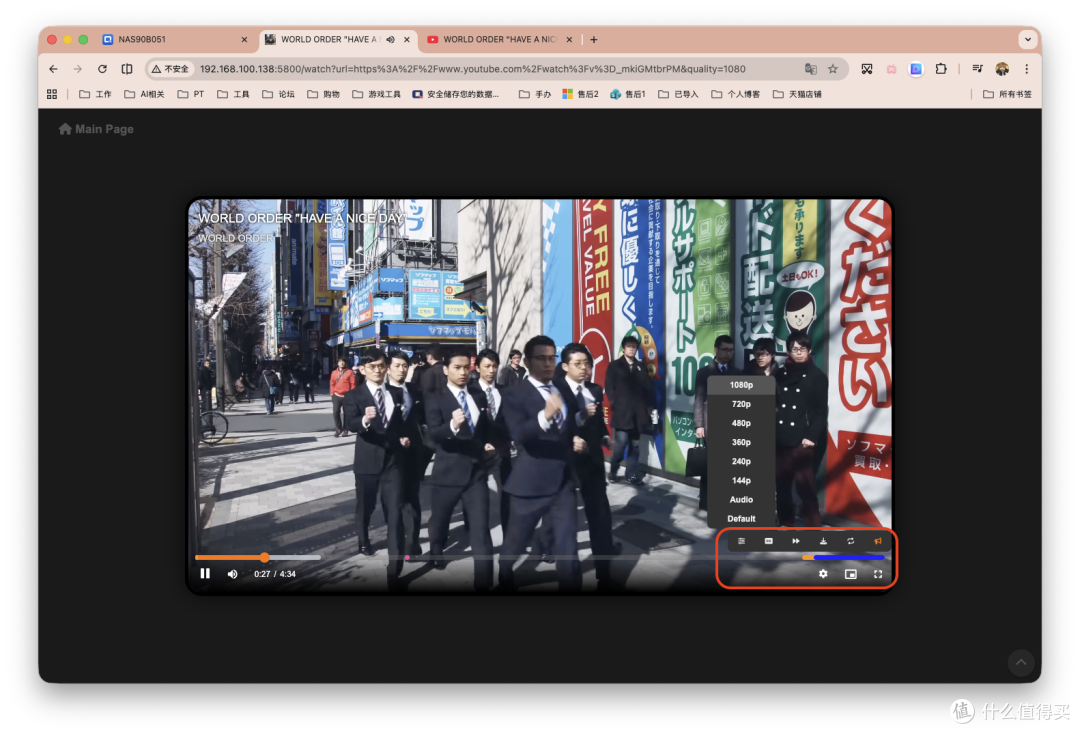Open the 购物 bookmark folder

[x=323, y=94]
